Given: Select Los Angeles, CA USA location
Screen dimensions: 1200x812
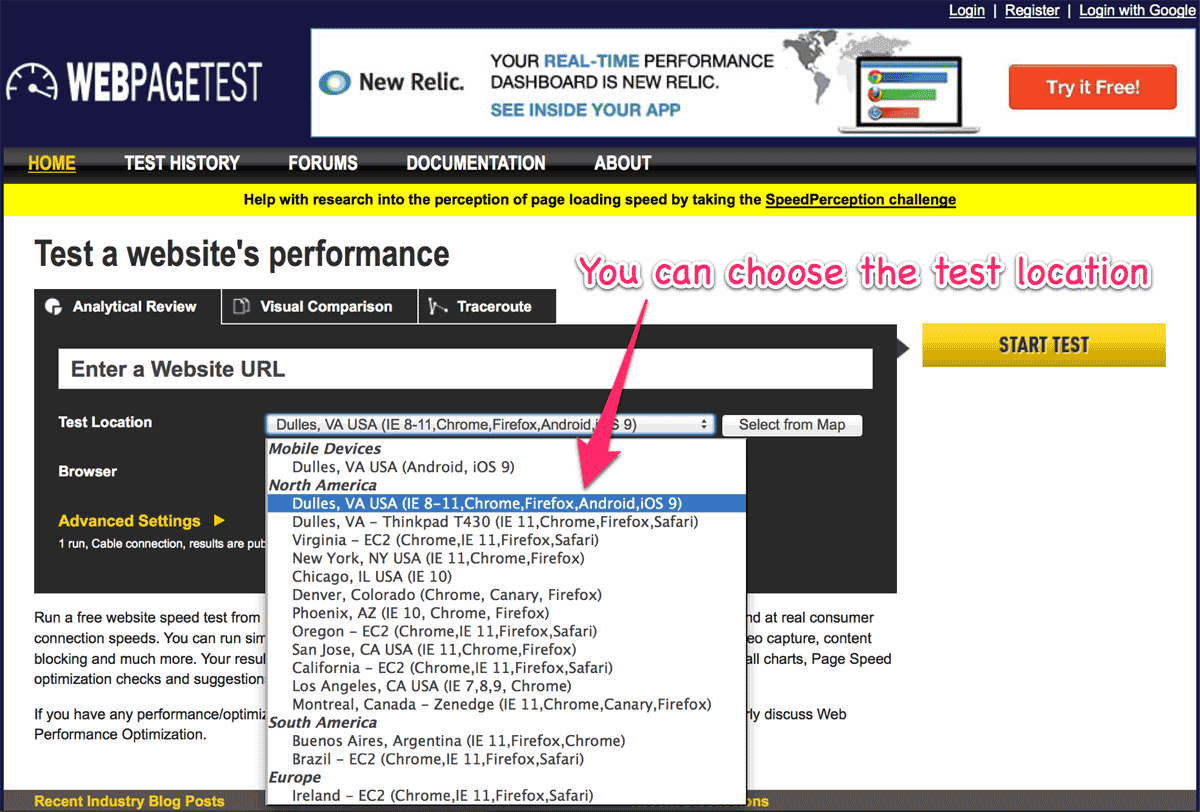Looking at the screenshot, I should point(506,687).
